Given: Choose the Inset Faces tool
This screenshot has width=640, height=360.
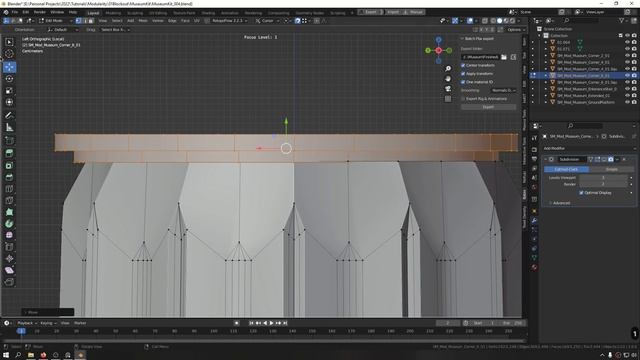Looking at the screenshot, I should [x=9, y=165].
